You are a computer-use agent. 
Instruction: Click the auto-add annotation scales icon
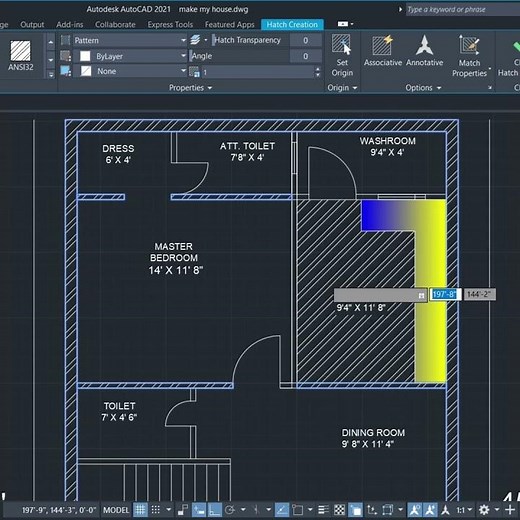tap(430, 509)
